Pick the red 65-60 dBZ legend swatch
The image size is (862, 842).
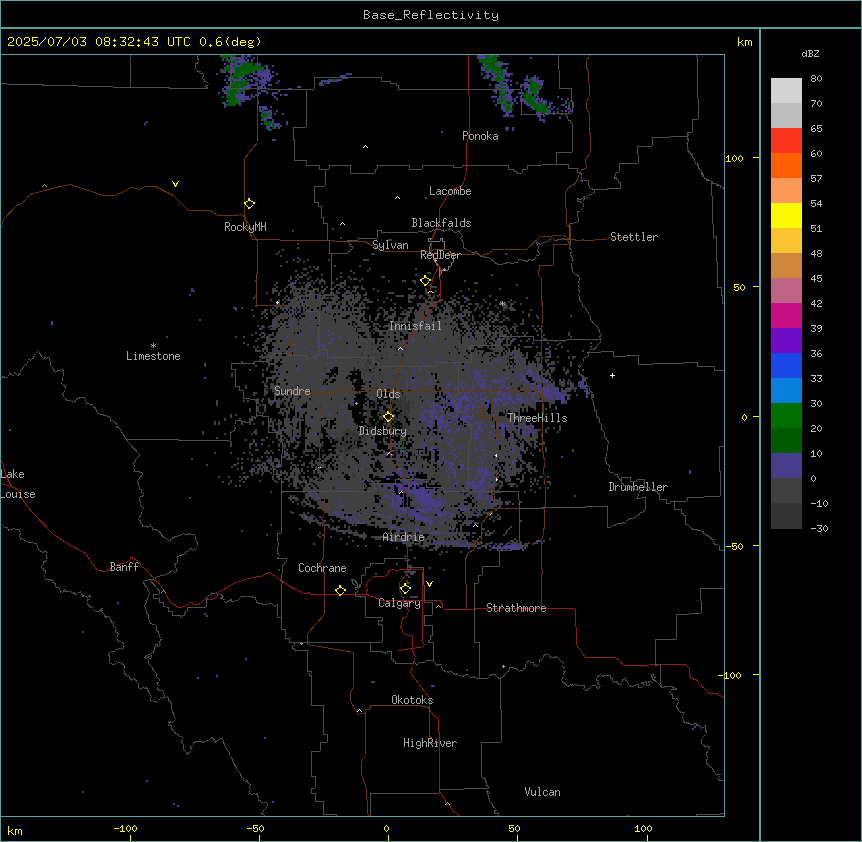[786, 141]
